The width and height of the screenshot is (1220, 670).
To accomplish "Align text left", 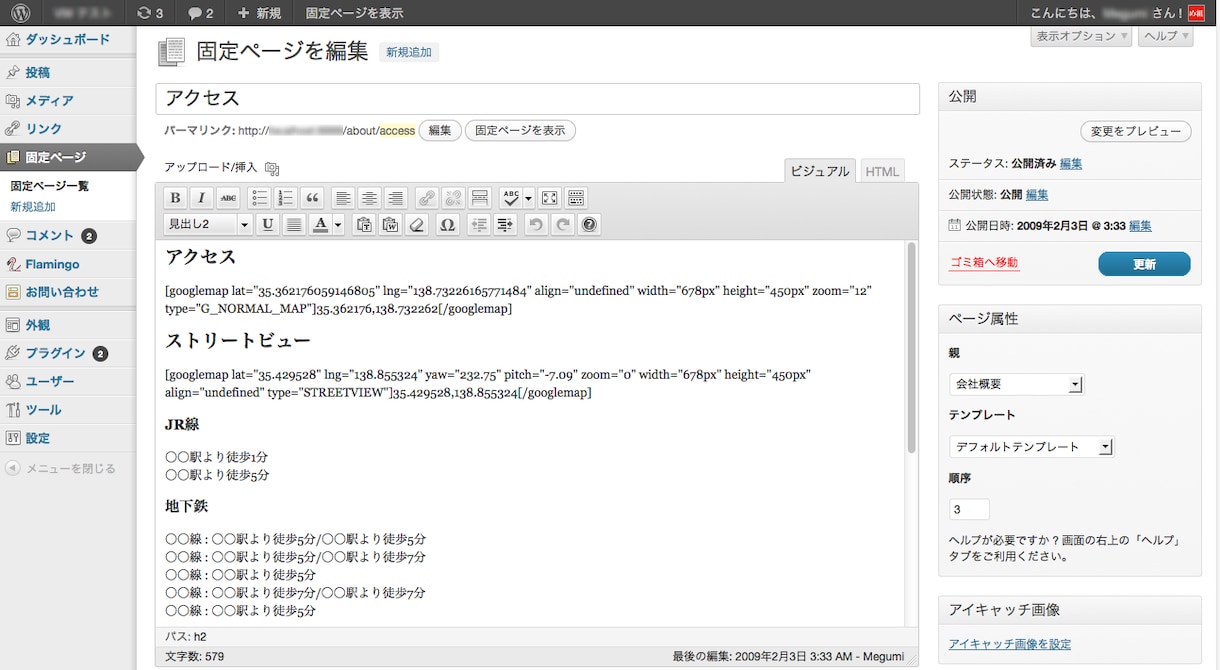I will coord(343,198).
